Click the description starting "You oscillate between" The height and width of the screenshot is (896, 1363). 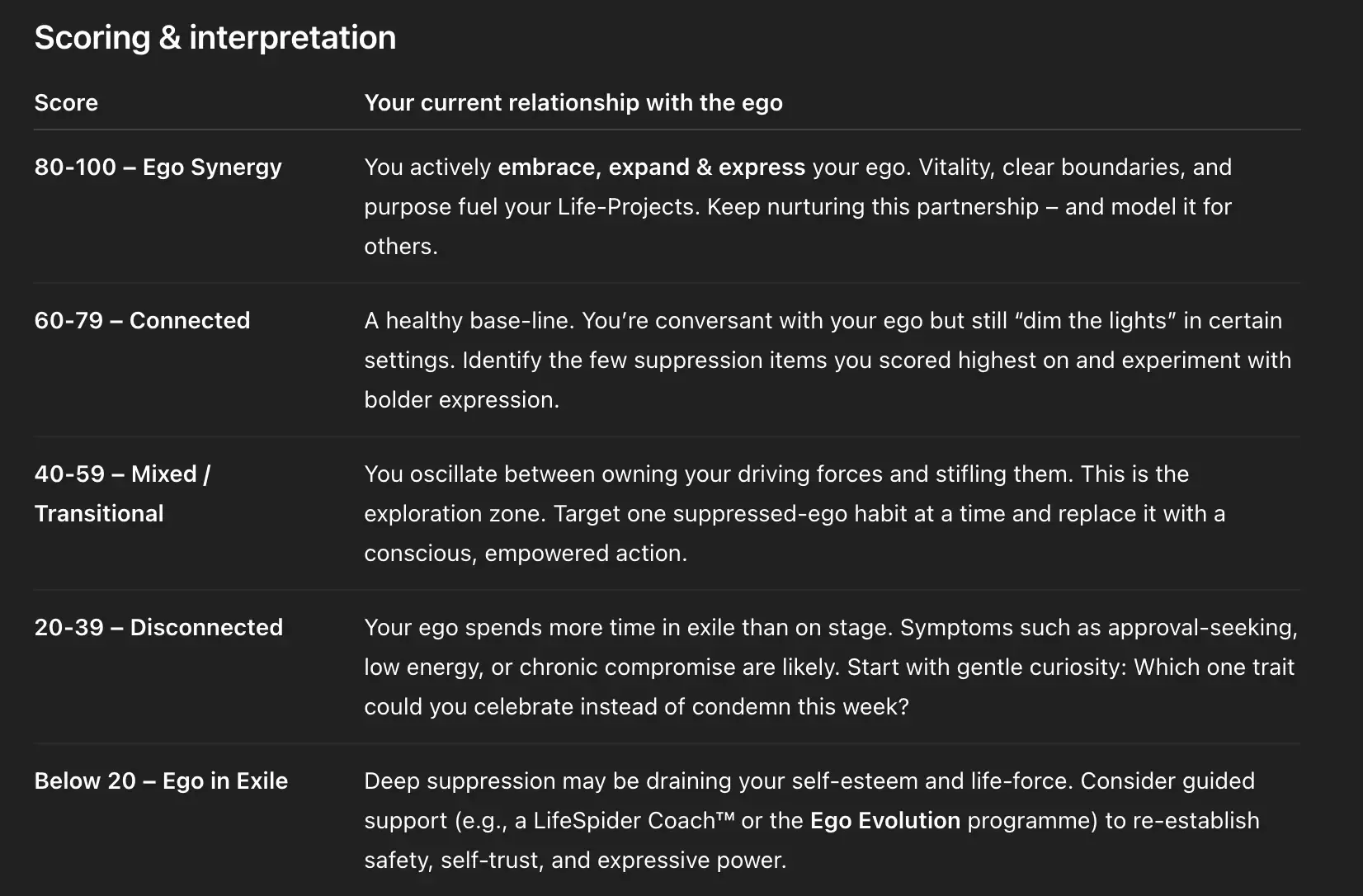794,514
